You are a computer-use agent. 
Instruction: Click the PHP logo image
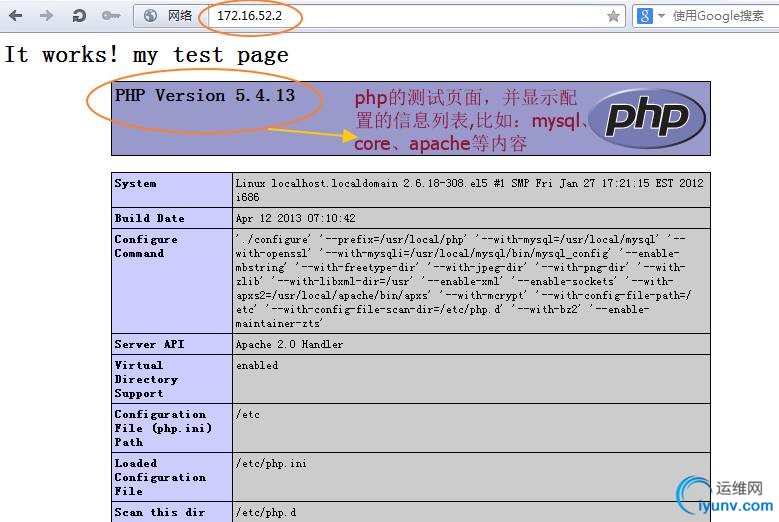tap(648, 118)
